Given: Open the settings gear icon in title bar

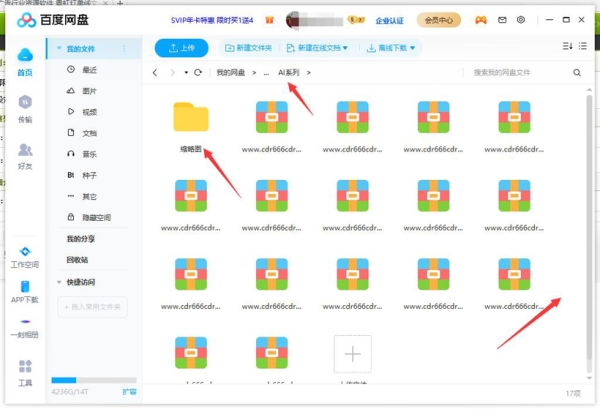Looking at the screenshot, I should [521, 20].
